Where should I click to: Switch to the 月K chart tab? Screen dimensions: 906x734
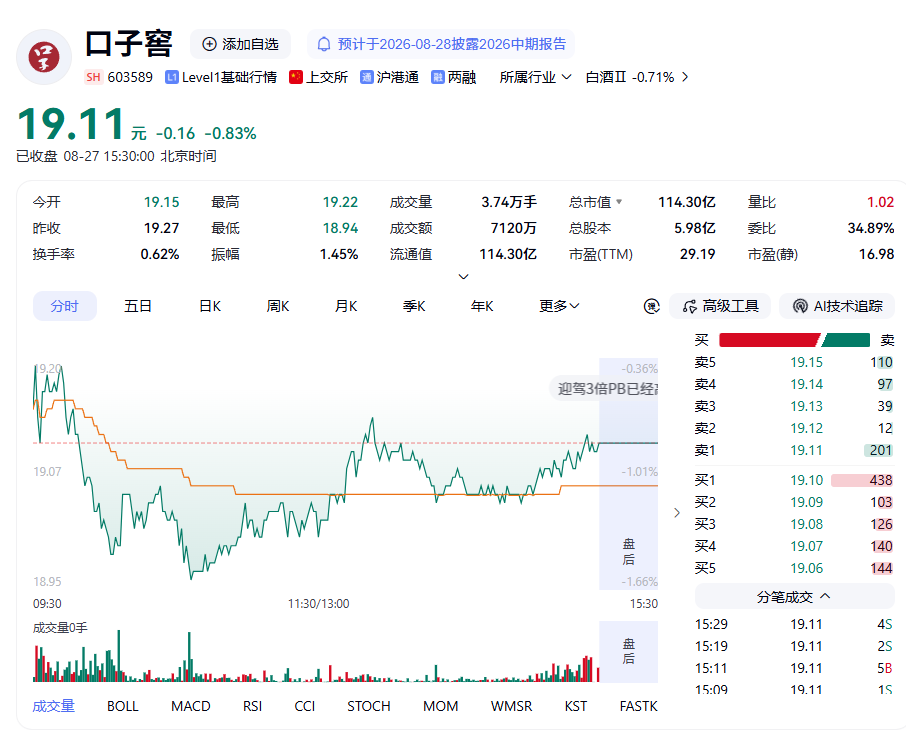click(x=346, y=306)
